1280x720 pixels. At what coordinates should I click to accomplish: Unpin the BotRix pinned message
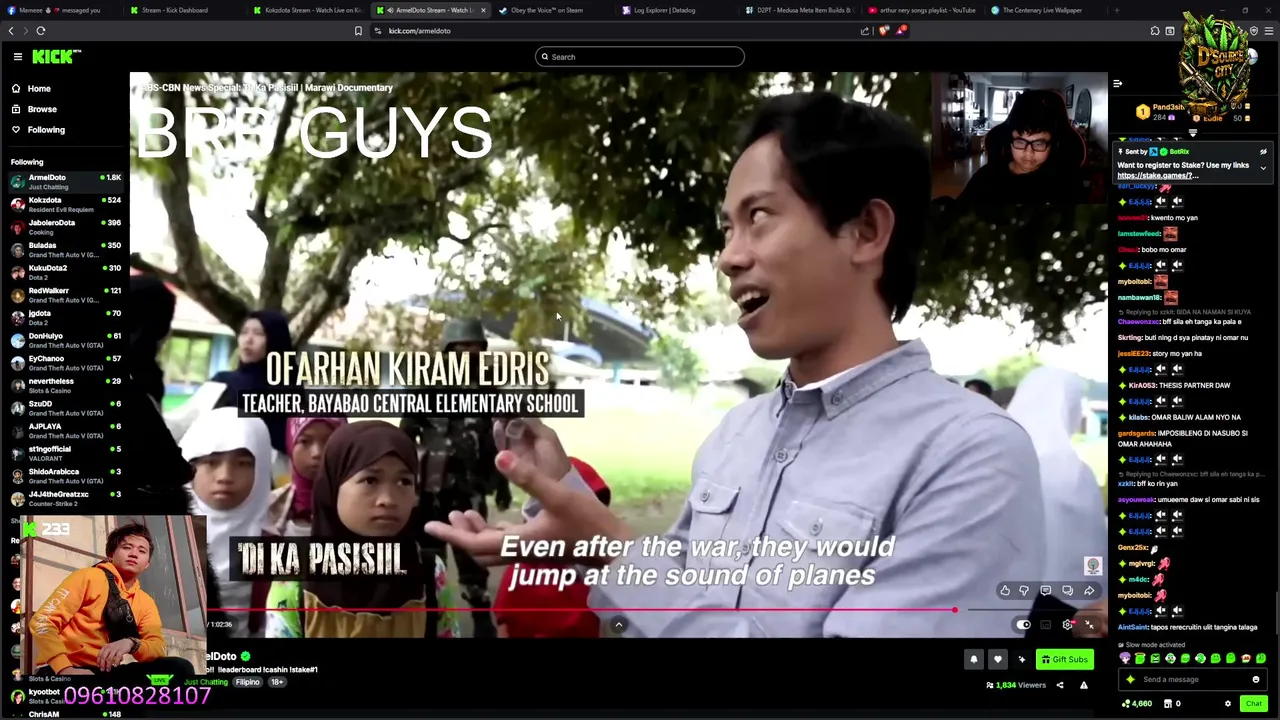point(1263,152)
